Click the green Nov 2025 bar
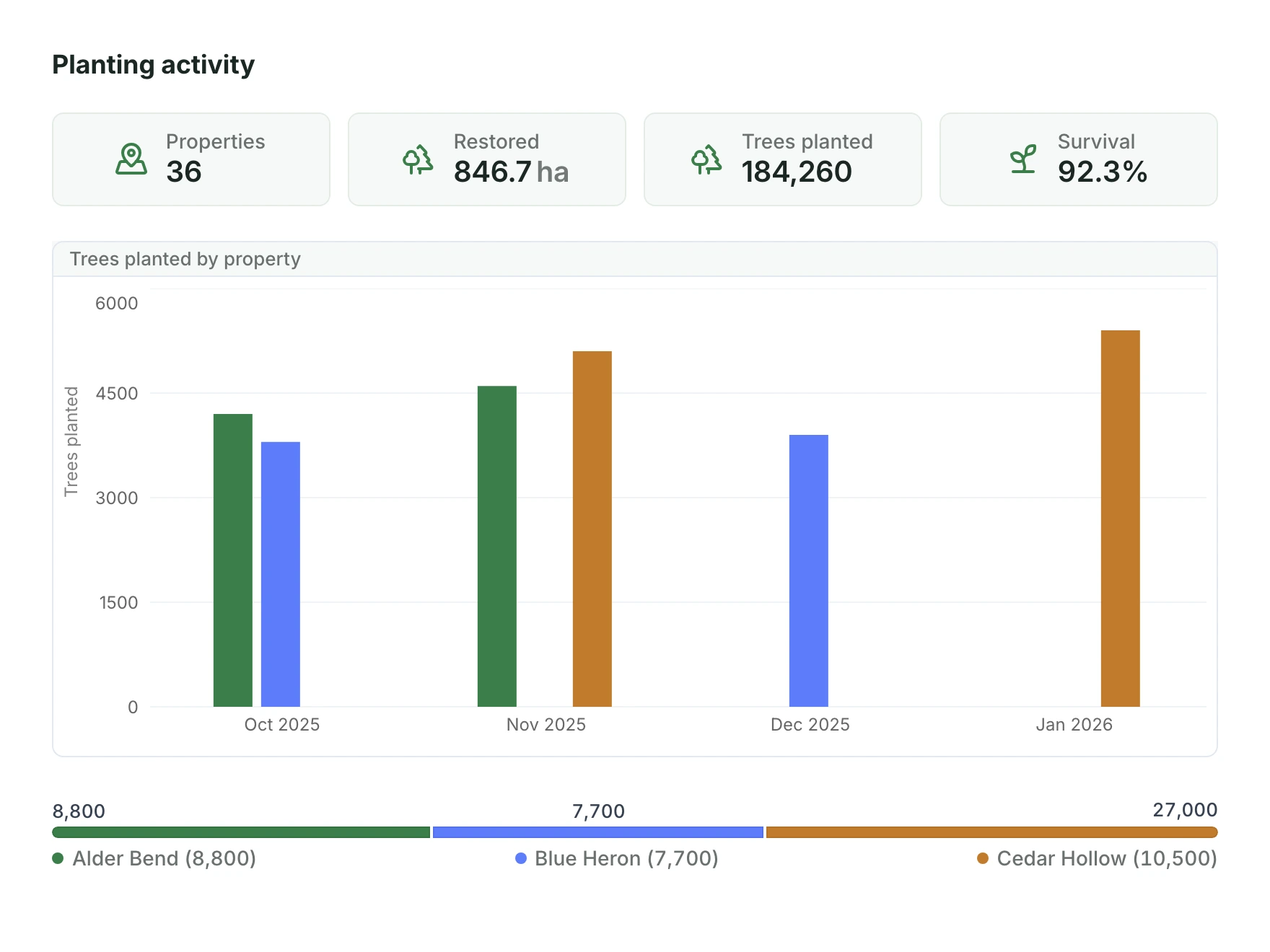1270x952 pixels. pos(497,547)
